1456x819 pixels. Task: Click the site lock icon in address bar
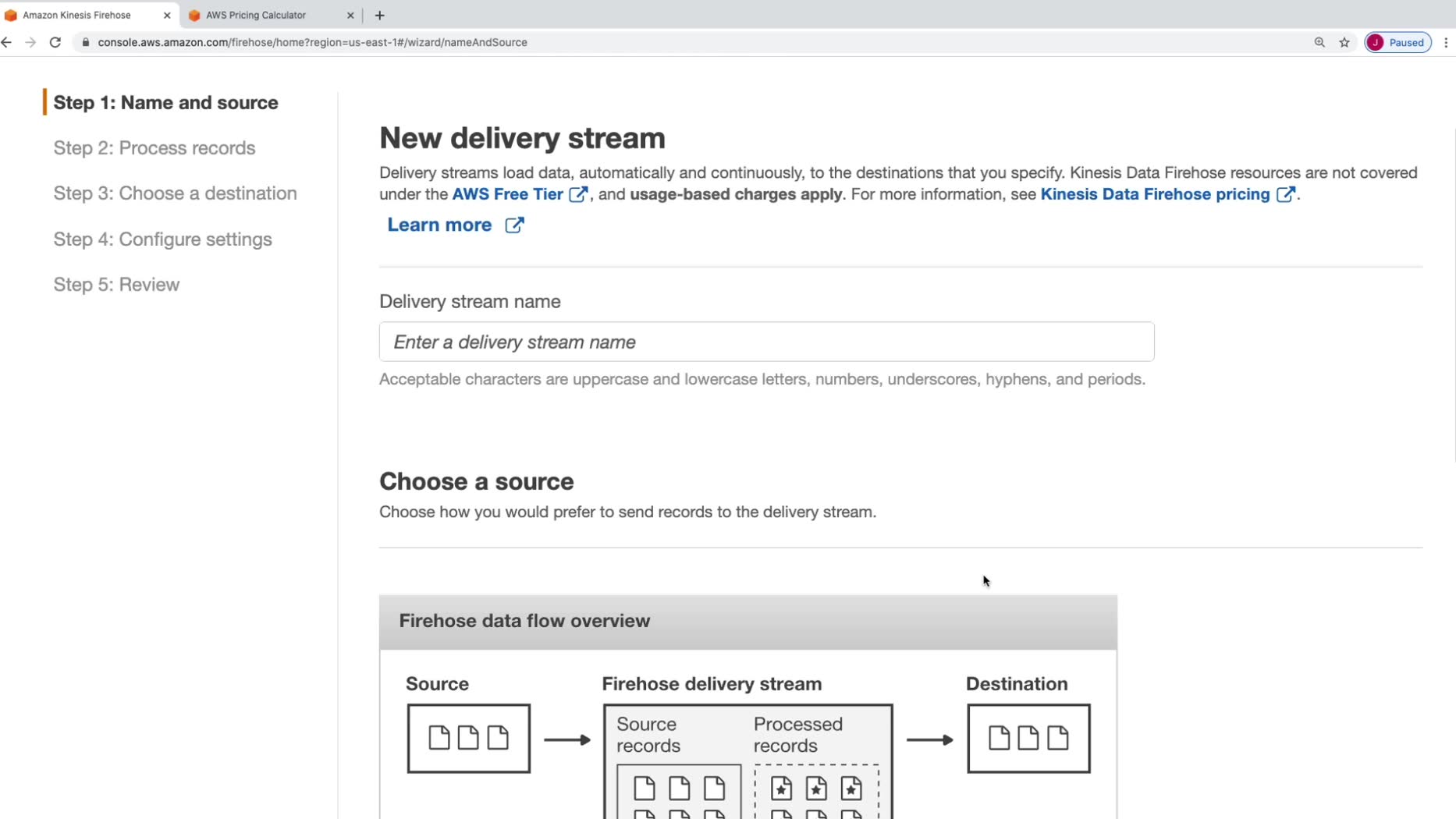86,42
